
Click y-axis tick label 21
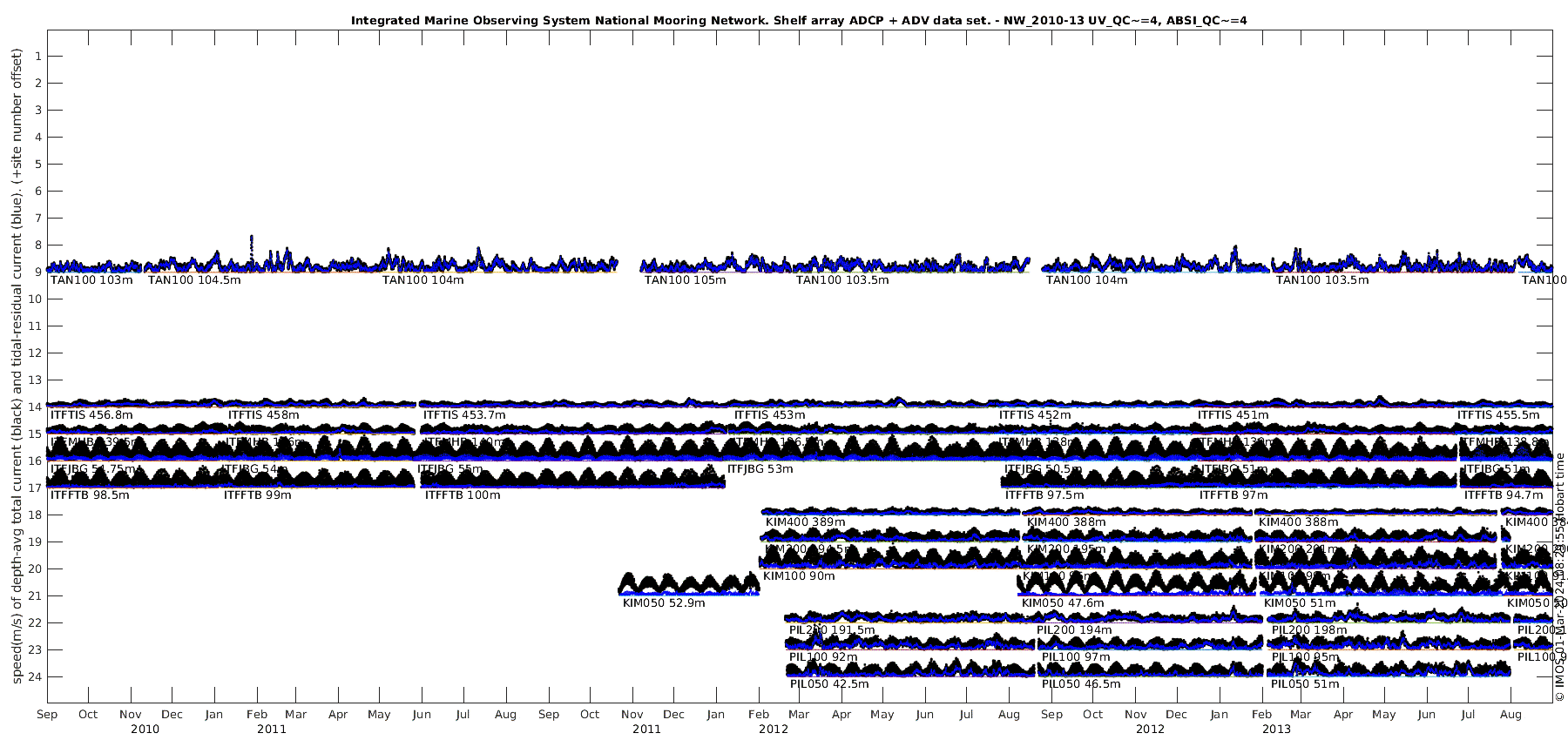[x=34, y=596]
